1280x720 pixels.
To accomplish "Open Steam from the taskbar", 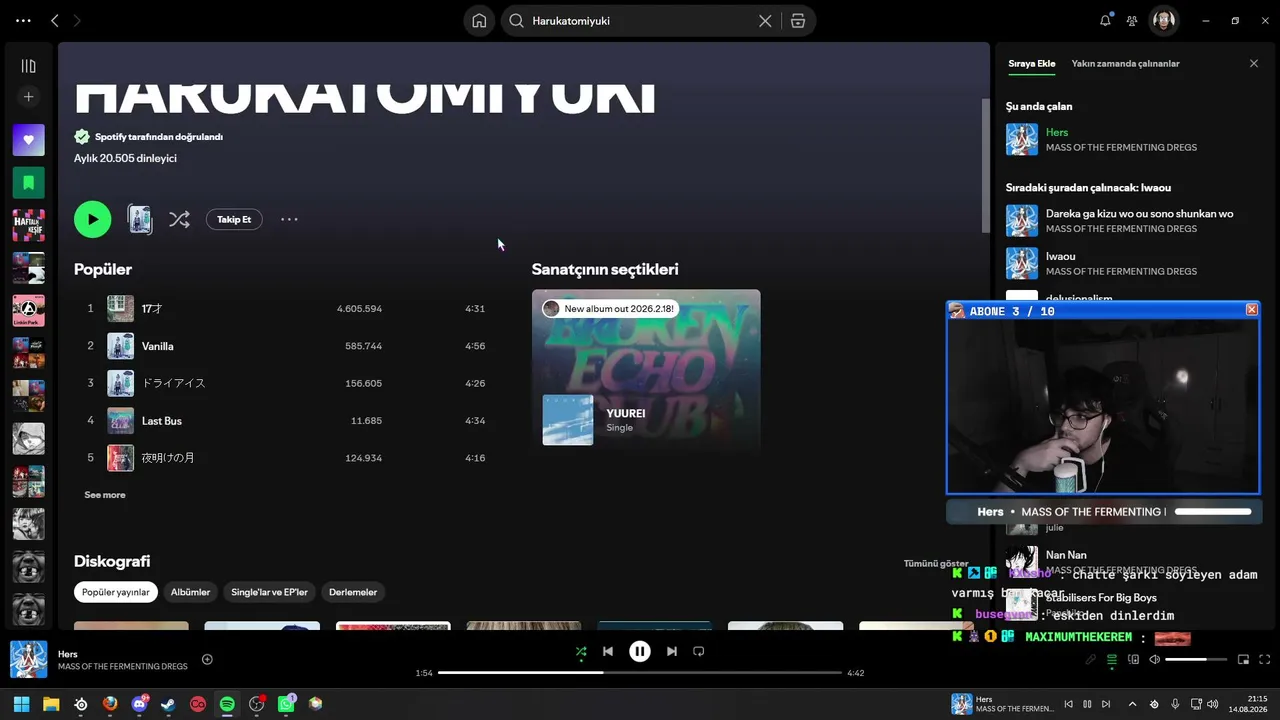I will [169, 704].
